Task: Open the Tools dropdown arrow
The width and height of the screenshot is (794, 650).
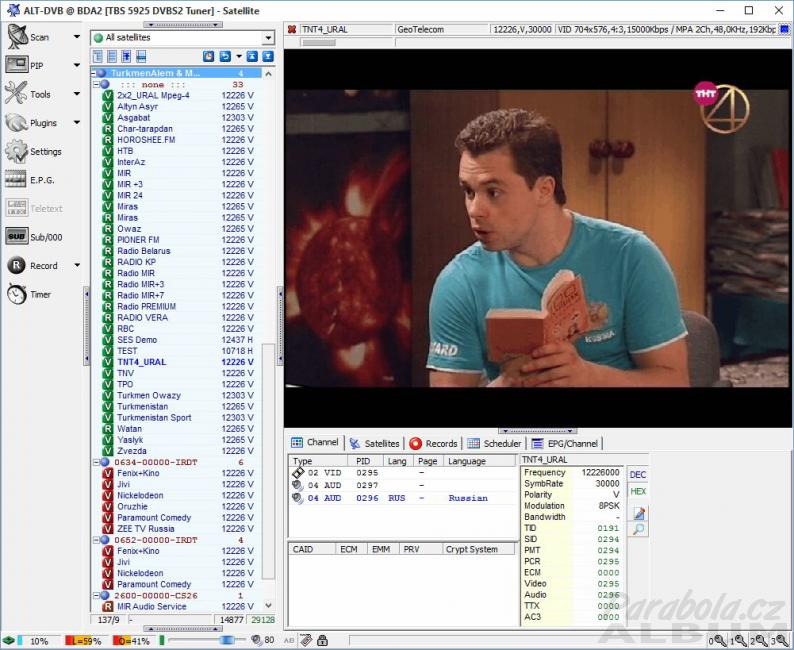Action: click(76, 94)
